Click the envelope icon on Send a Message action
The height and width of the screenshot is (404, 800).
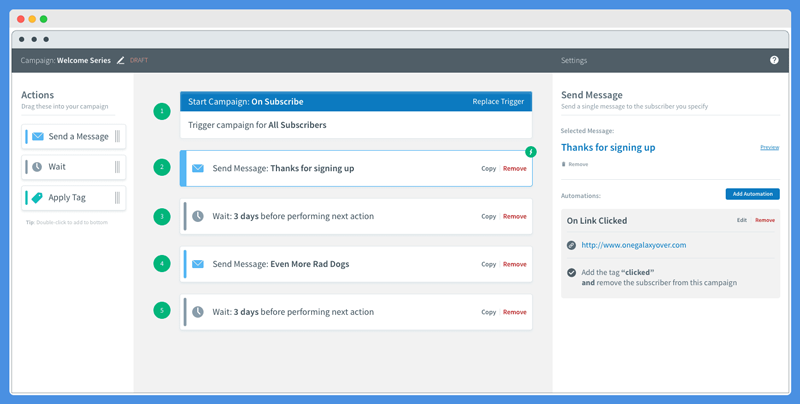(x=38, y=136)
